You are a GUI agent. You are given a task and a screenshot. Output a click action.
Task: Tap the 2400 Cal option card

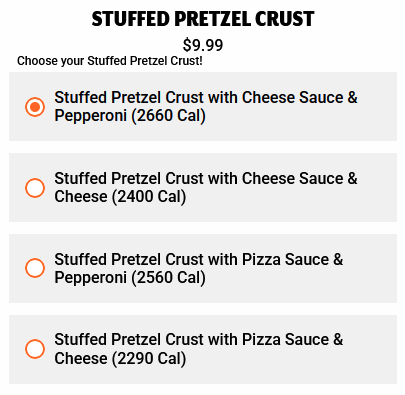click(x=203, y=188)
